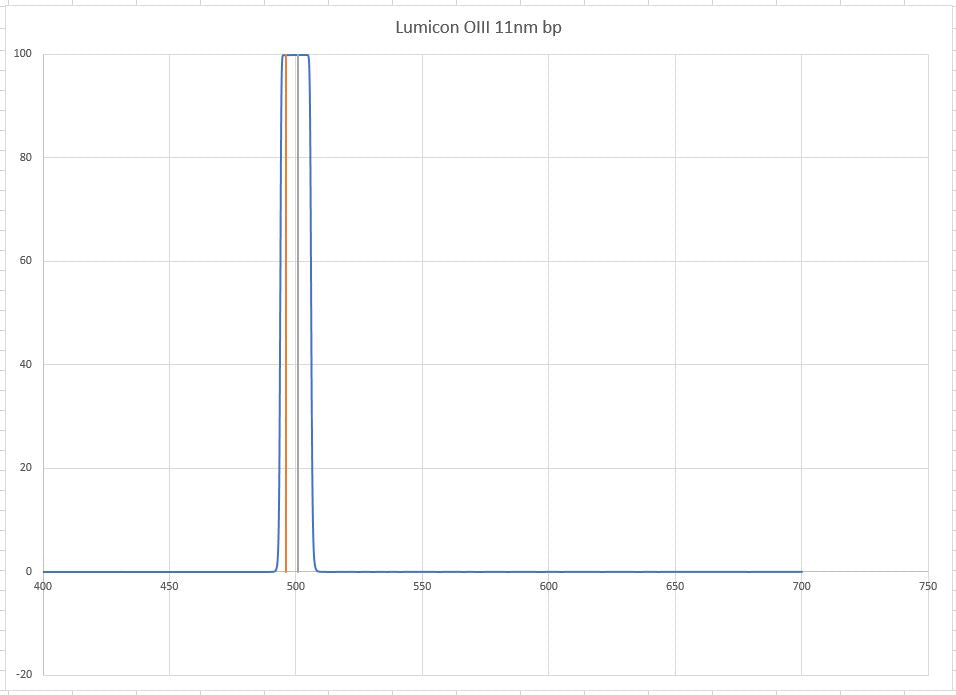Click the x-axis label 400
This screenshot has height=695, width=956.
pos(43,586)
